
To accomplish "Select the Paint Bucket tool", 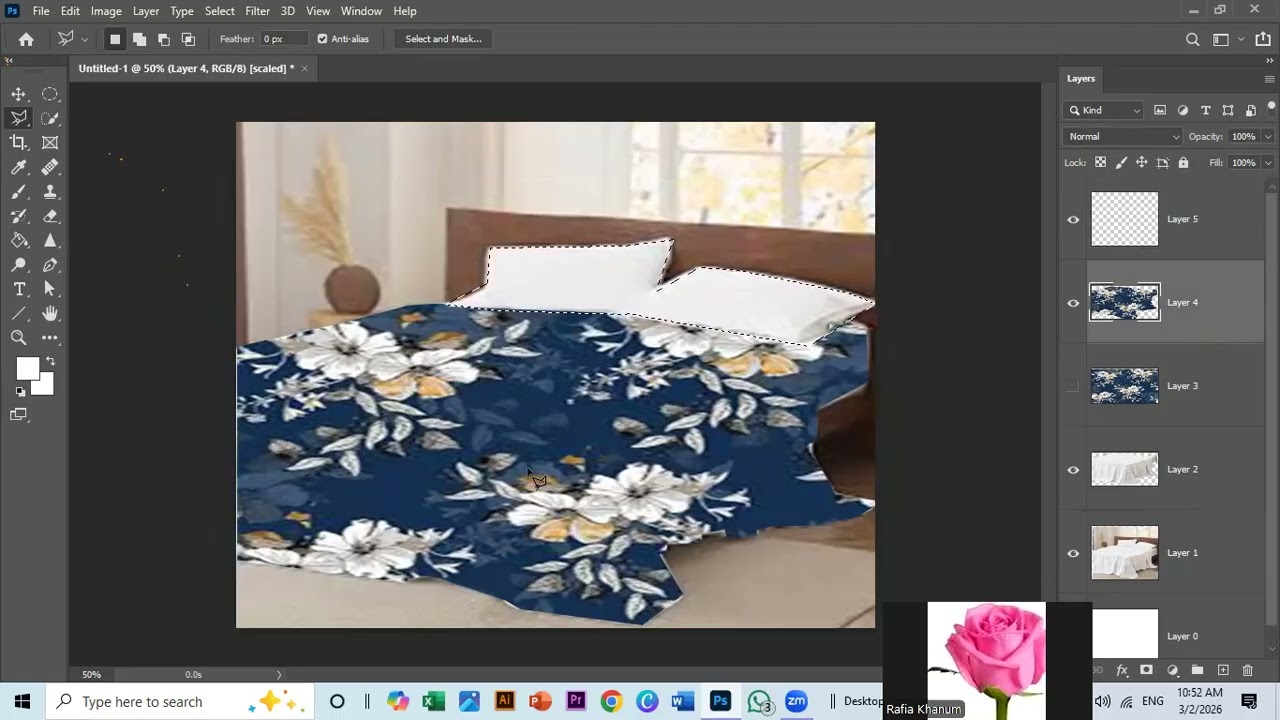I will (19, 241).
